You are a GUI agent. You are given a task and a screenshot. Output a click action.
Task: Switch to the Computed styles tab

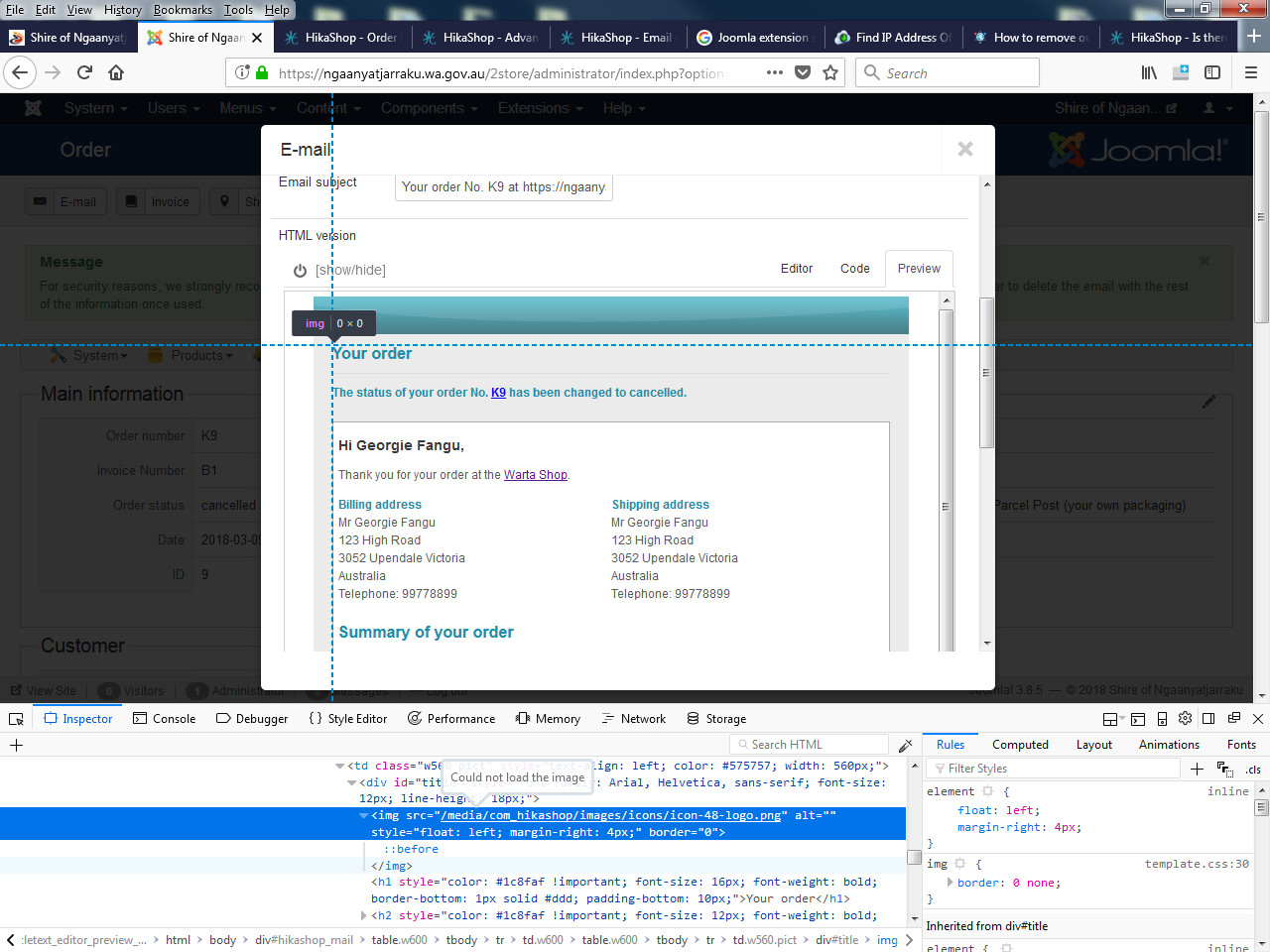click(1020, 745)
